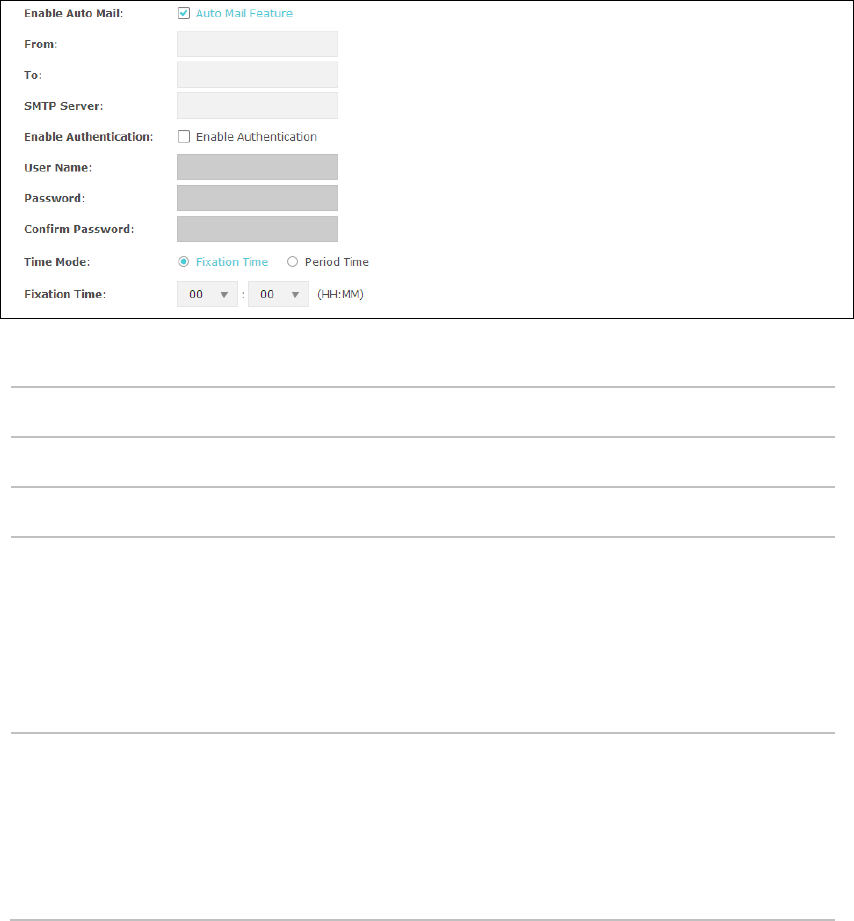The height and width of the screenshot is (921, 854).
Task: Click the Auto Mail Feature label text
Action: [x=244, y=13]
